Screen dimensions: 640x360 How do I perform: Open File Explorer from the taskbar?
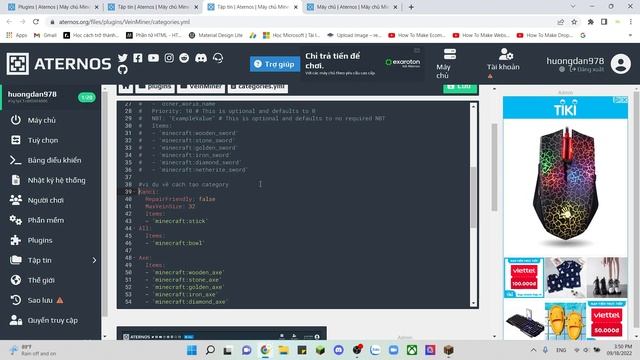(x=283, y=350)
